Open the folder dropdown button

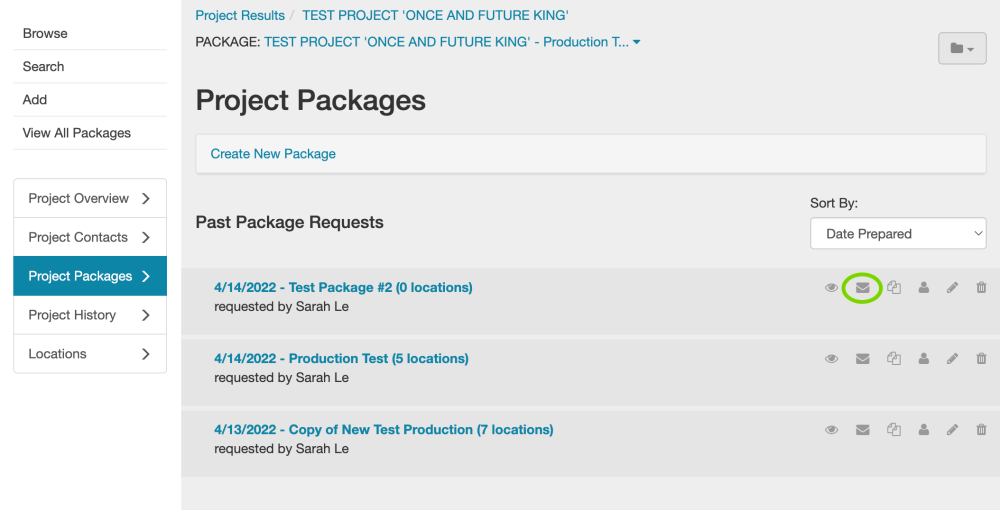(x=962, y=48)
